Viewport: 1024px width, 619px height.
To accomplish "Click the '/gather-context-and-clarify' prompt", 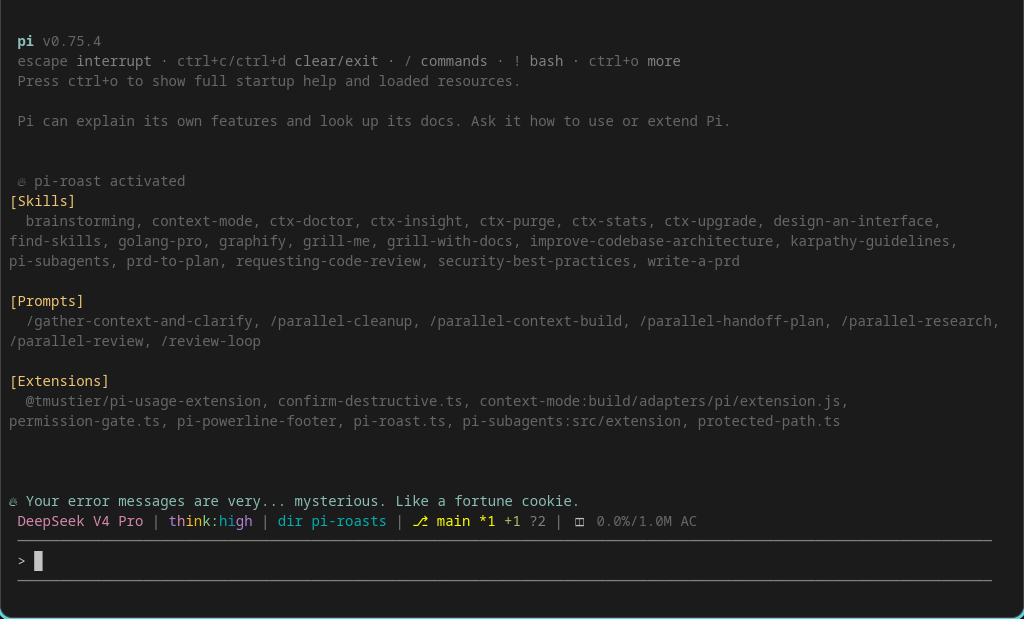I will [139, 321].
